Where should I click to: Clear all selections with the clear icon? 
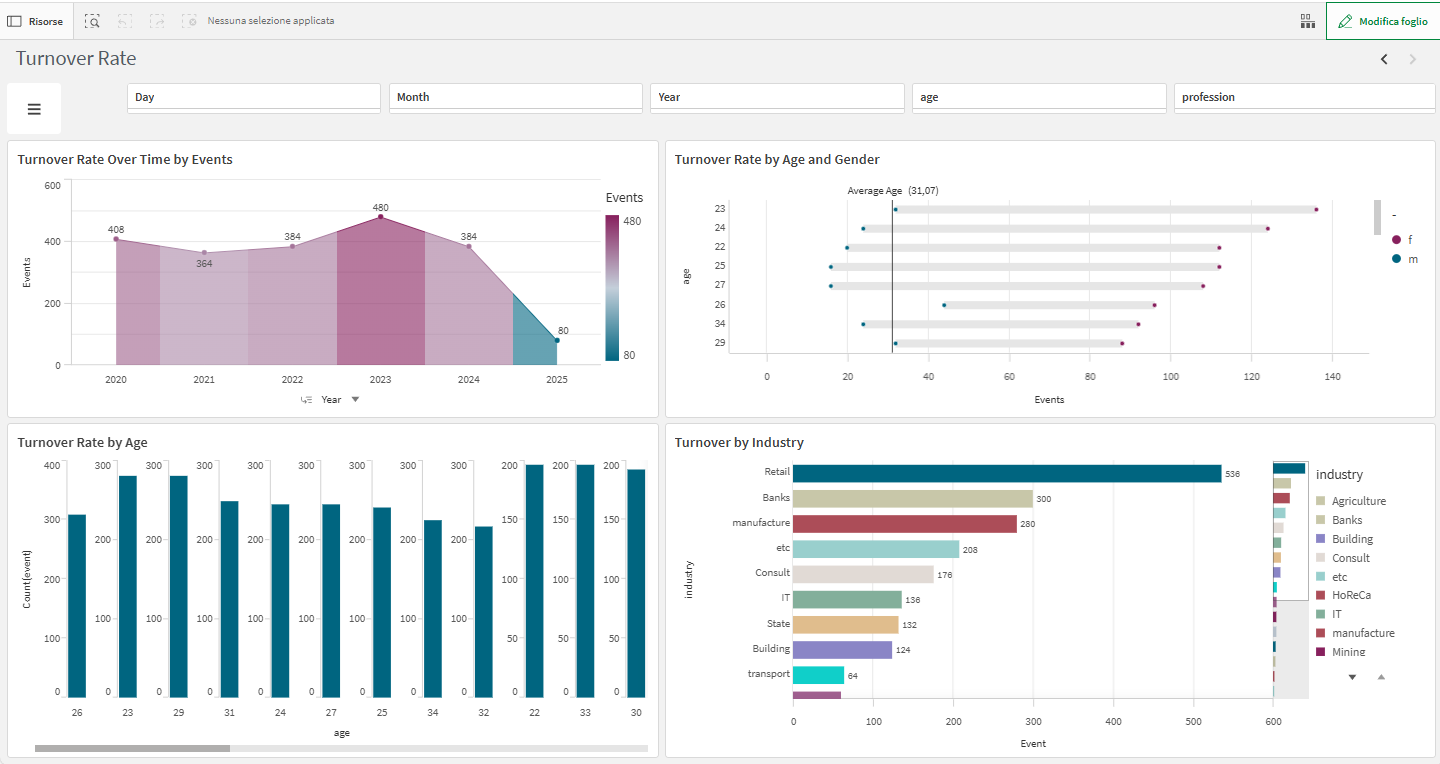190,21
